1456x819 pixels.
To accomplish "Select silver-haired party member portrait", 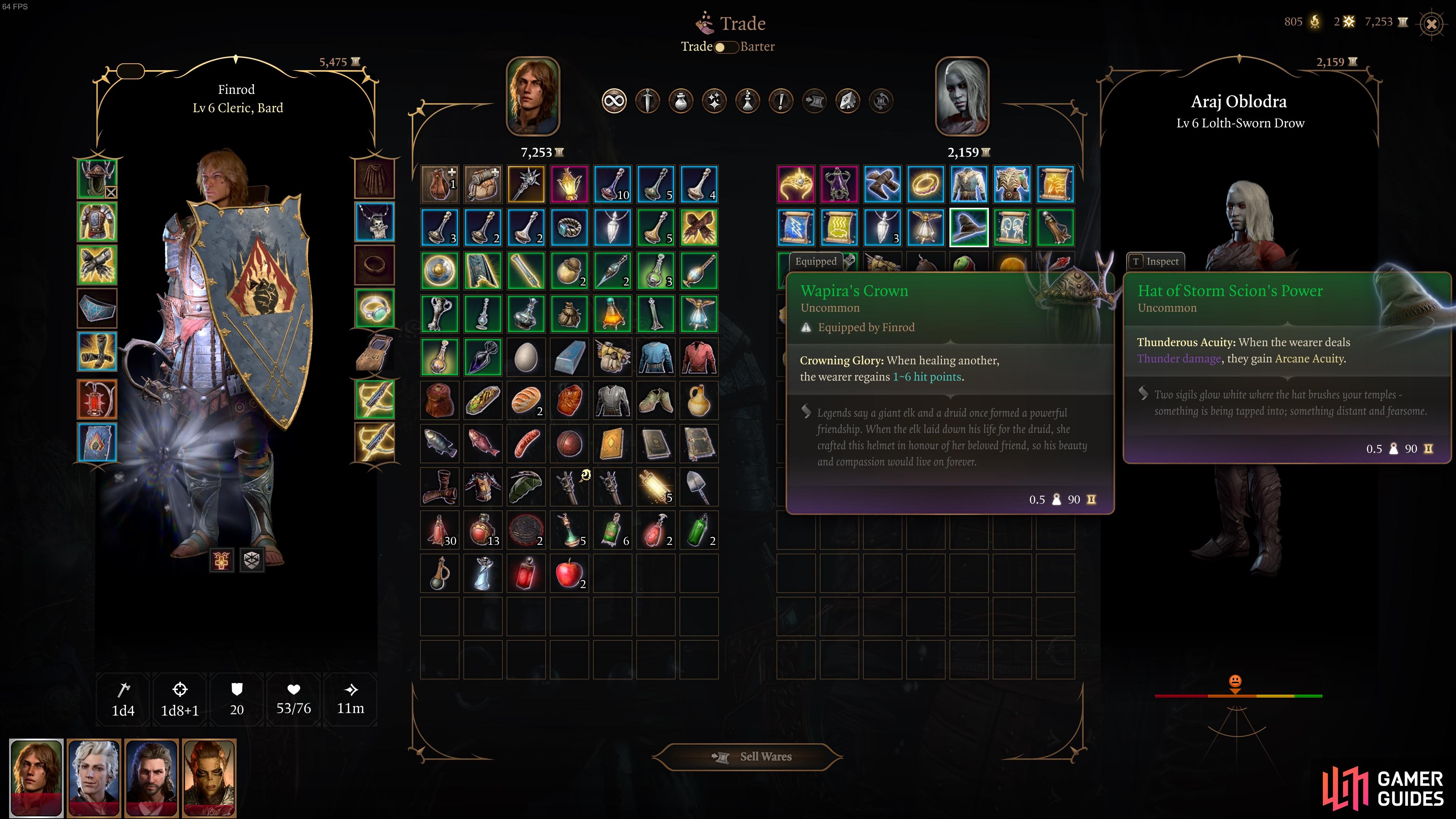I will (94, 777).
